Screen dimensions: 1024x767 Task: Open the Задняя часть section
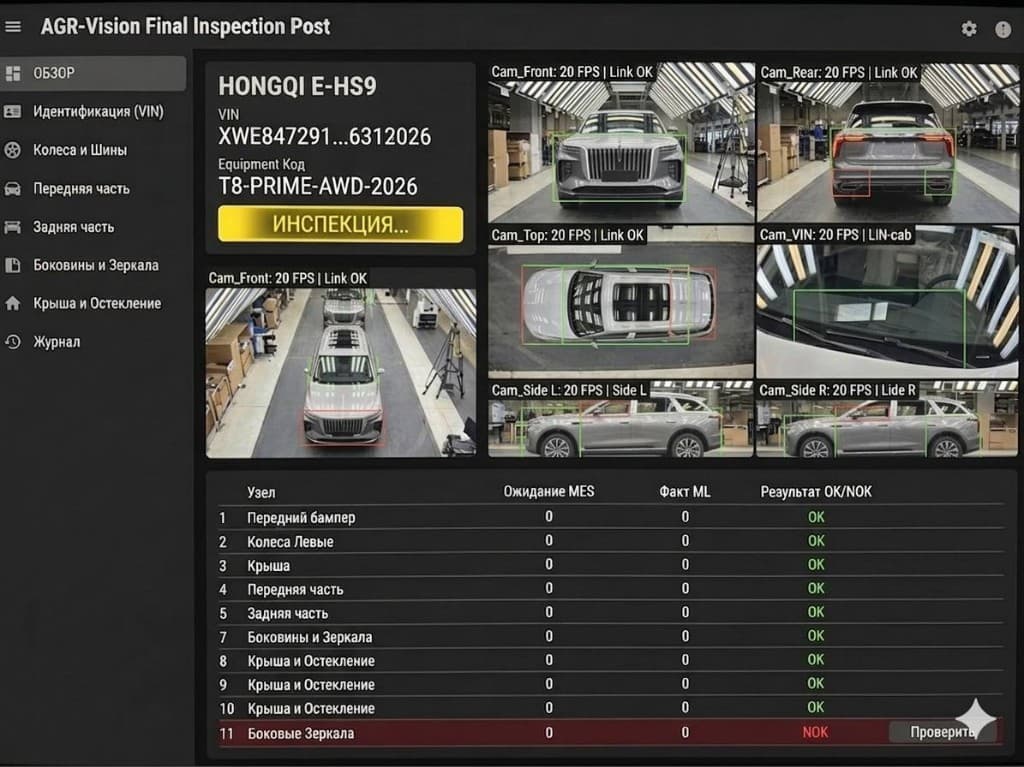tap(73, 227)
